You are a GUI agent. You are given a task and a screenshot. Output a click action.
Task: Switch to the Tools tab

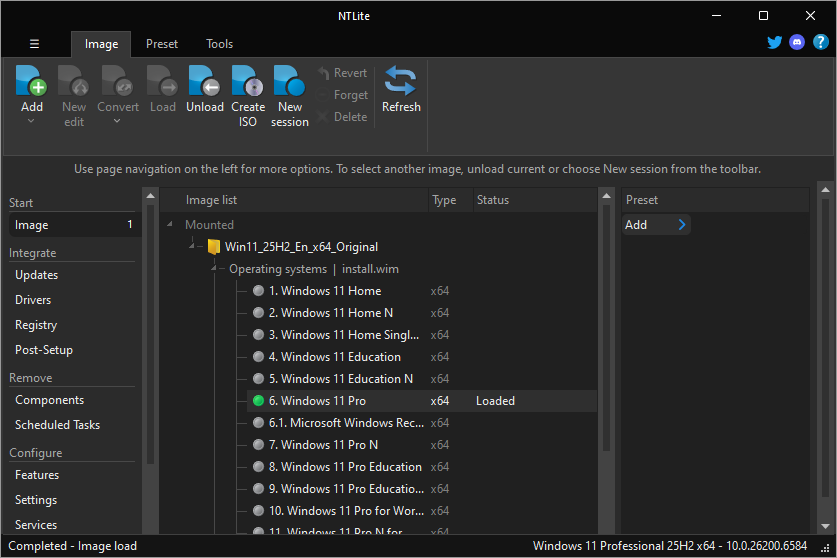click(219, 44)
